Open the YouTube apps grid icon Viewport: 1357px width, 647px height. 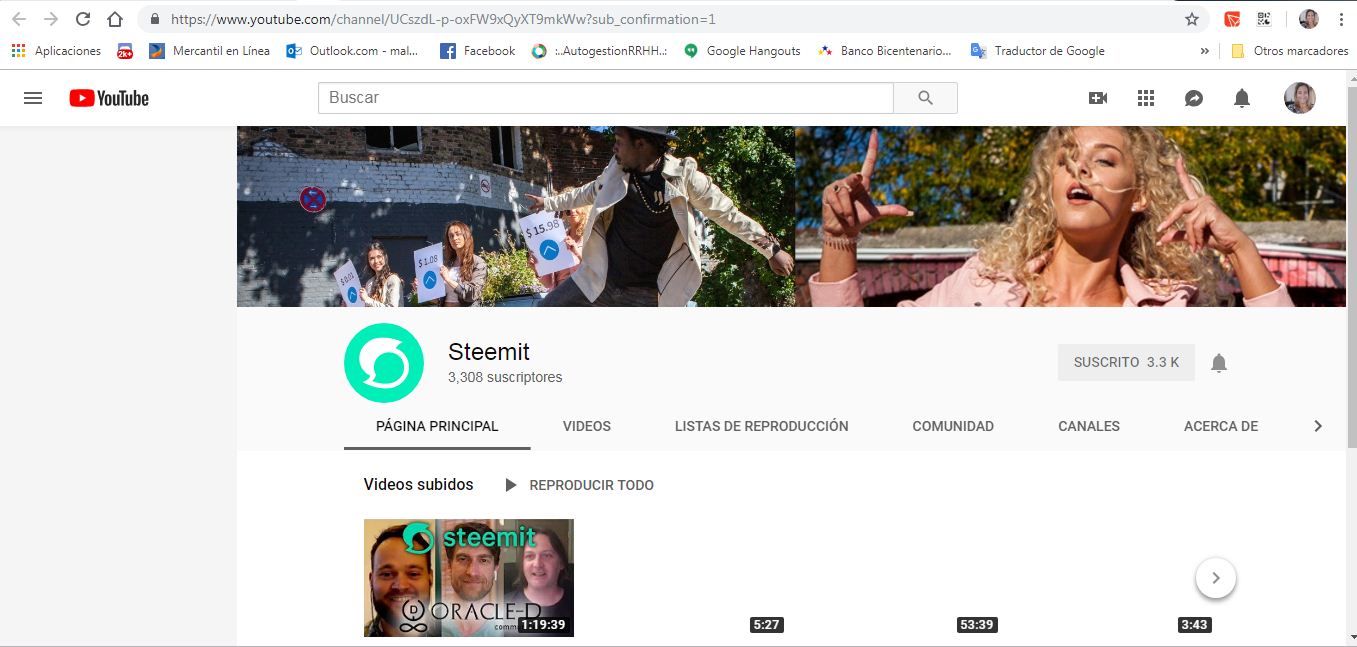click(1146, 98)
